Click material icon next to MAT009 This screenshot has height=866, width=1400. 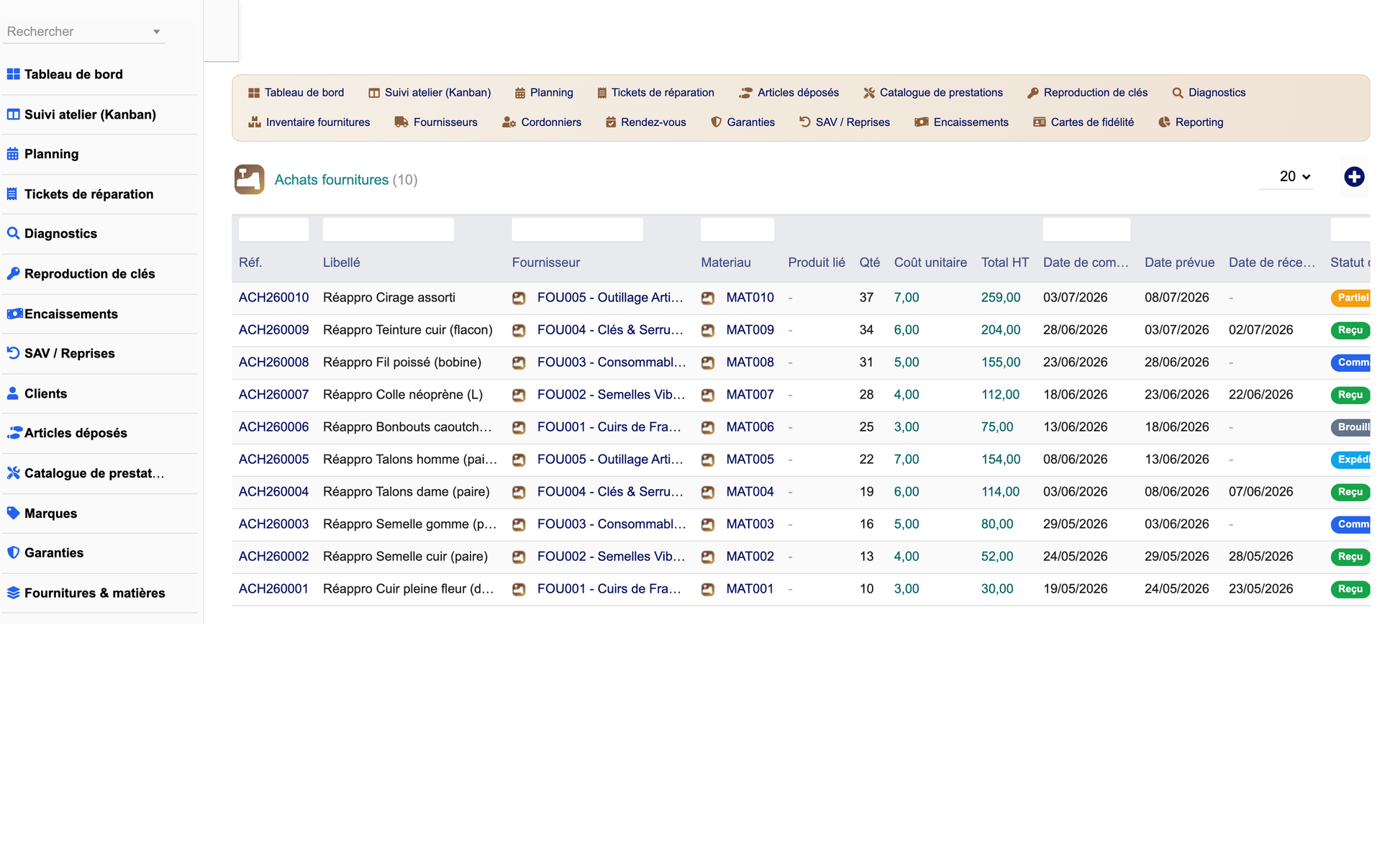[708, 331]
